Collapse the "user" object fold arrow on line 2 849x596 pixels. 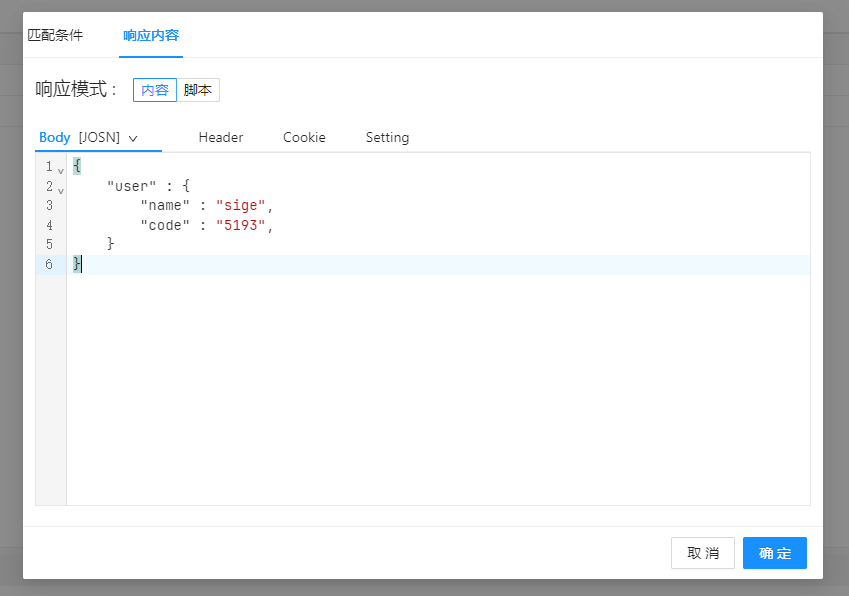point(61,189)
